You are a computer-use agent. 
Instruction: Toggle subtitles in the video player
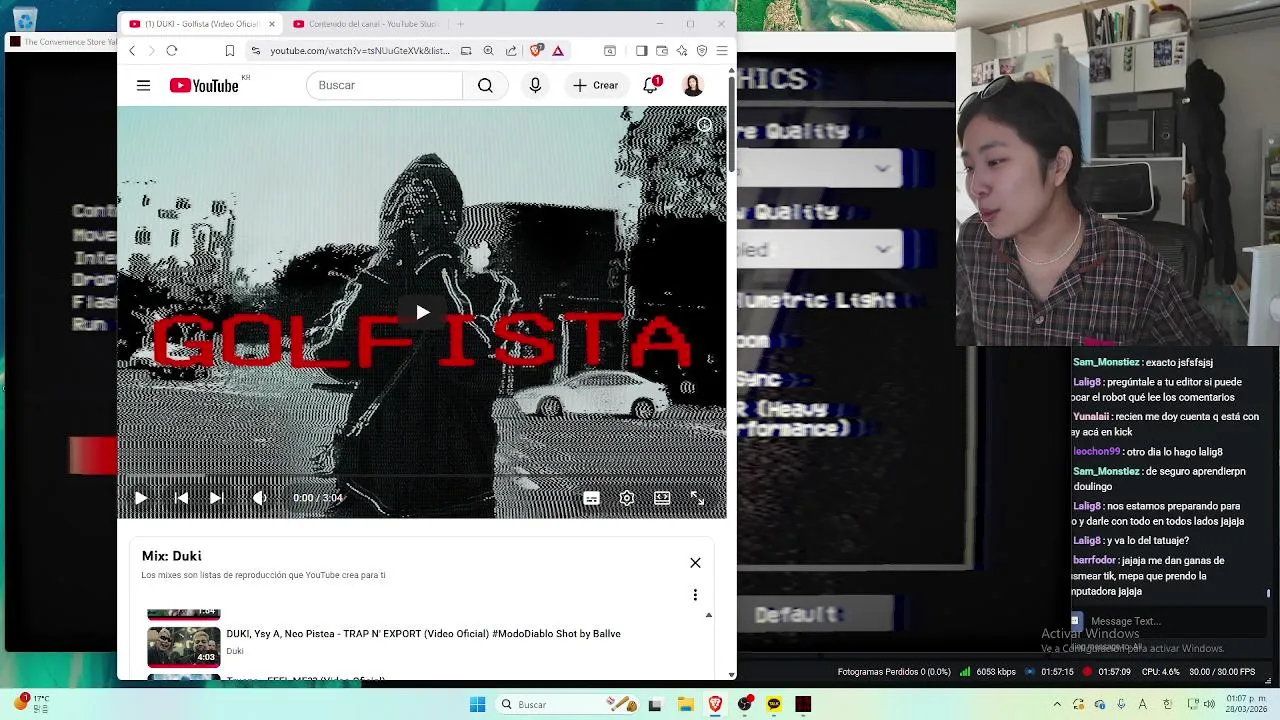point(592,498)
